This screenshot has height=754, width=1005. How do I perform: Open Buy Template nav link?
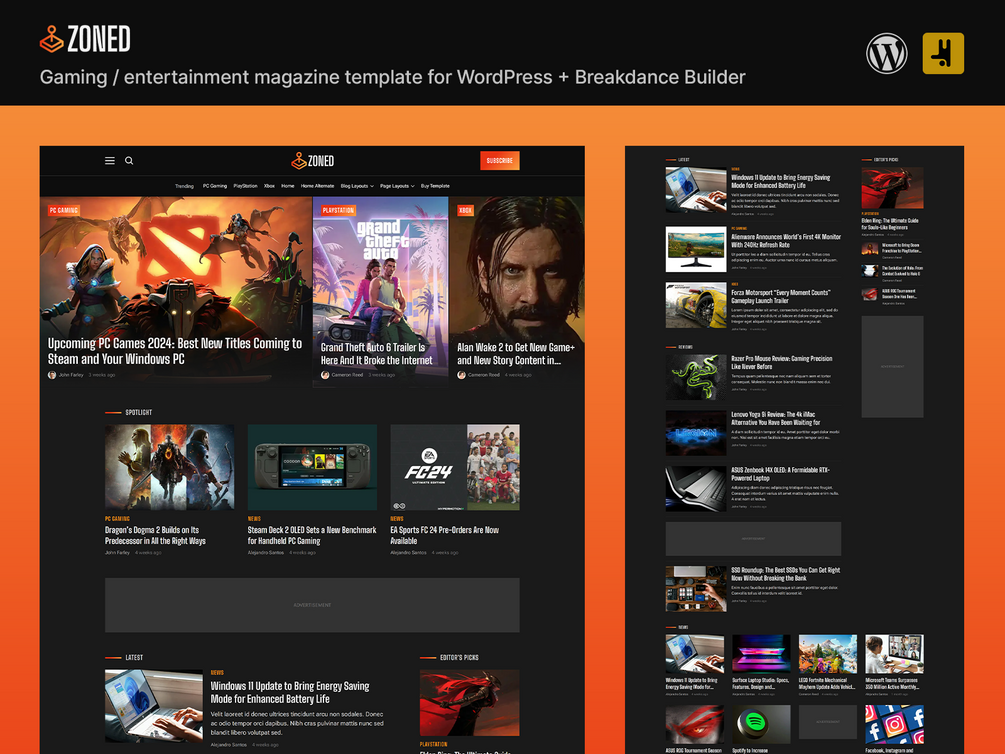[x=435, y=186]
